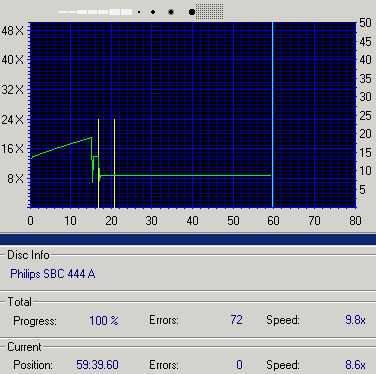Click the total speed value 9.8x
The width and height of the screenshot is (376, 374).
355,320
